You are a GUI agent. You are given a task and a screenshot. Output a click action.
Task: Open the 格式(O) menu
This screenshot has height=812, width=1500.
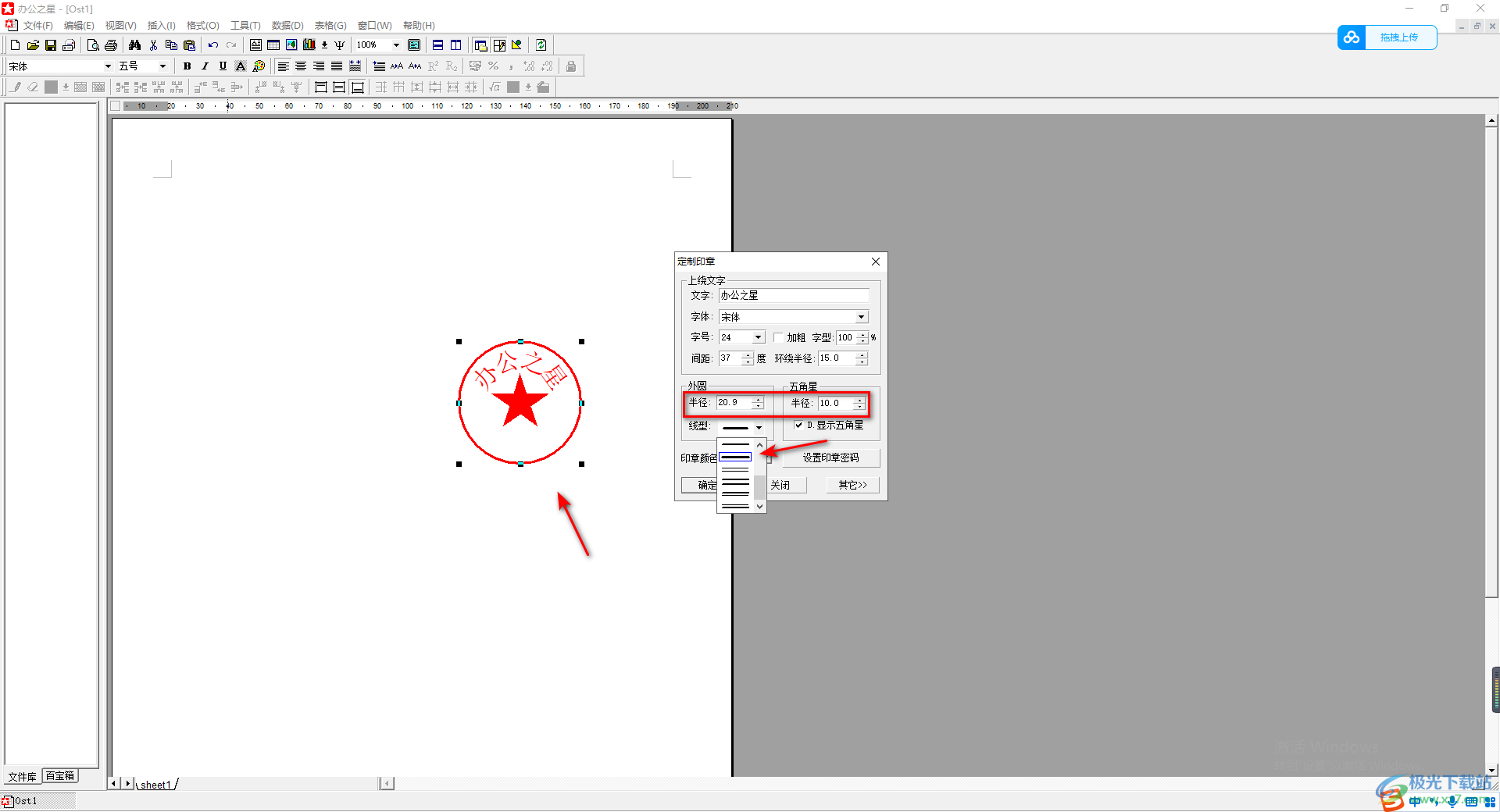click(203, 26)
